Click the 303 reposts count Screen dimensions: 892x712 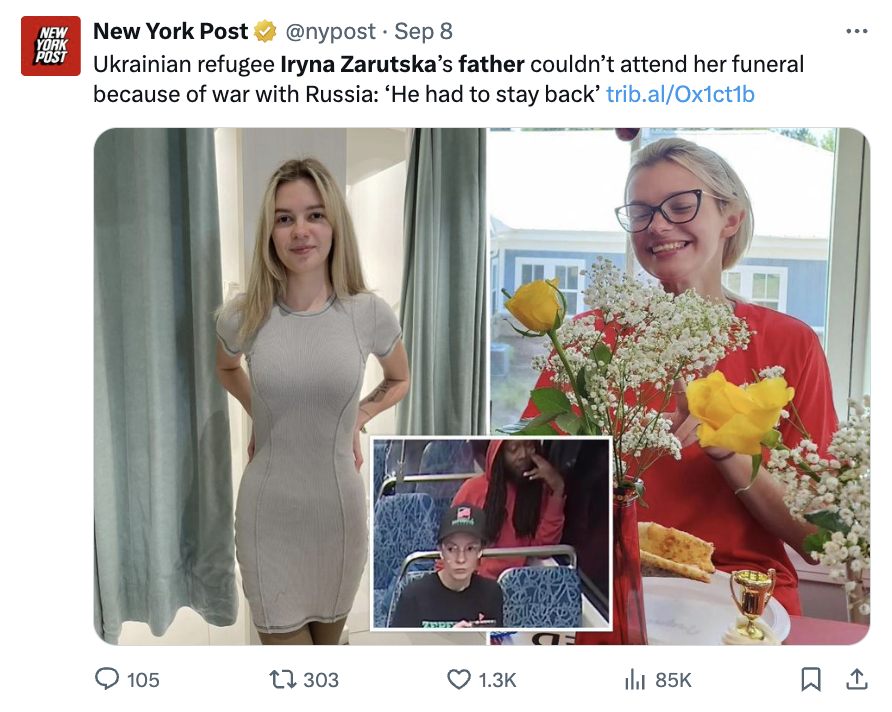click(x=320, y=680)
